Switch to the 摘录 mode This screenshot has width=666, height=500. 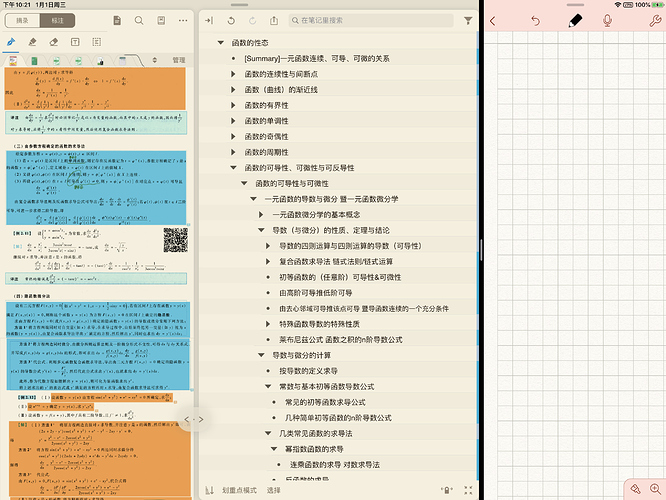pos(22,20)
